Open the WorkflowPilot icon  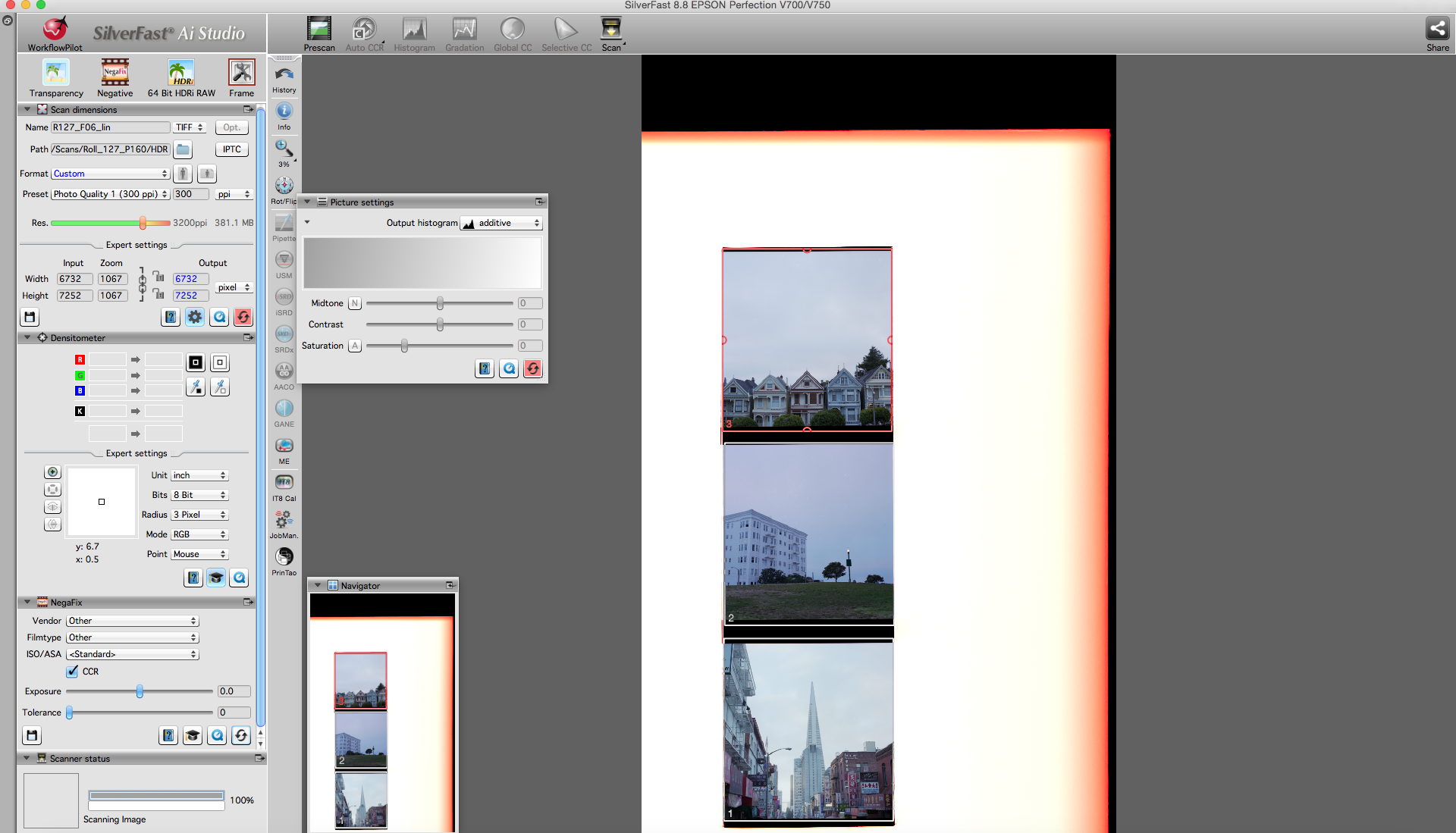55,34
